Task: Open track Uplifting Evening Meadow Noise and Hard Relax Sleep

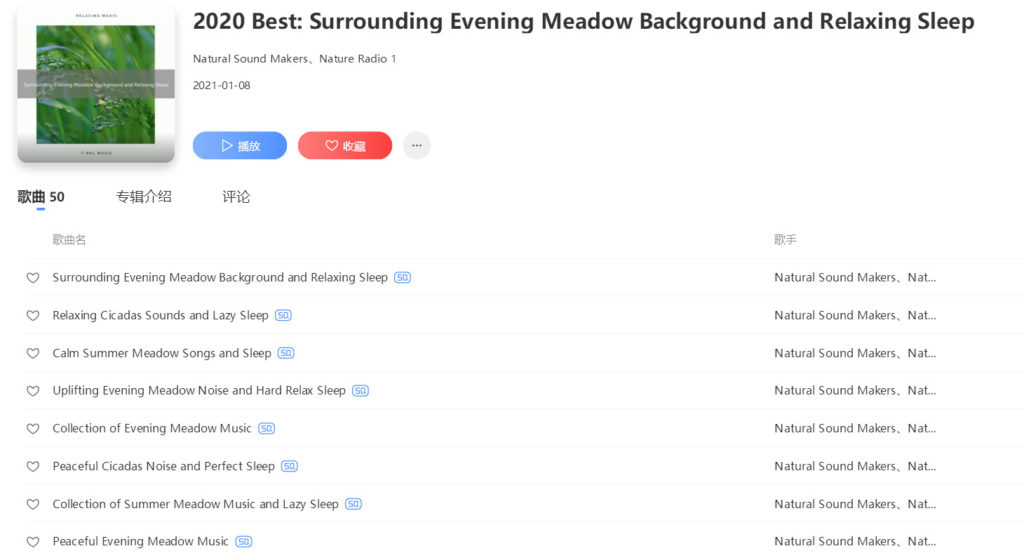Action: click(199, 391)
